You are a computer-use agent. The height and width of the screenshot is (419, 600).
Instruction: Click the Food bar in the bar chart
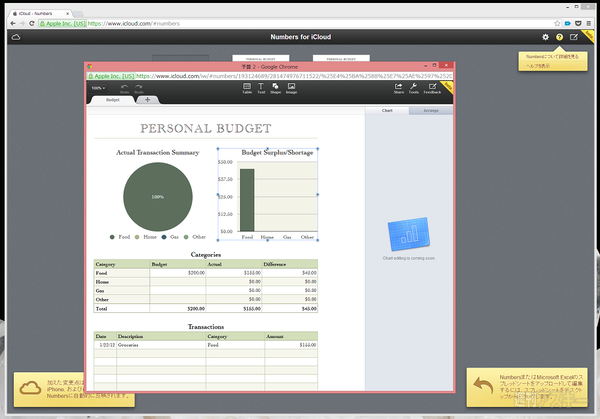[x=247, y=200]
